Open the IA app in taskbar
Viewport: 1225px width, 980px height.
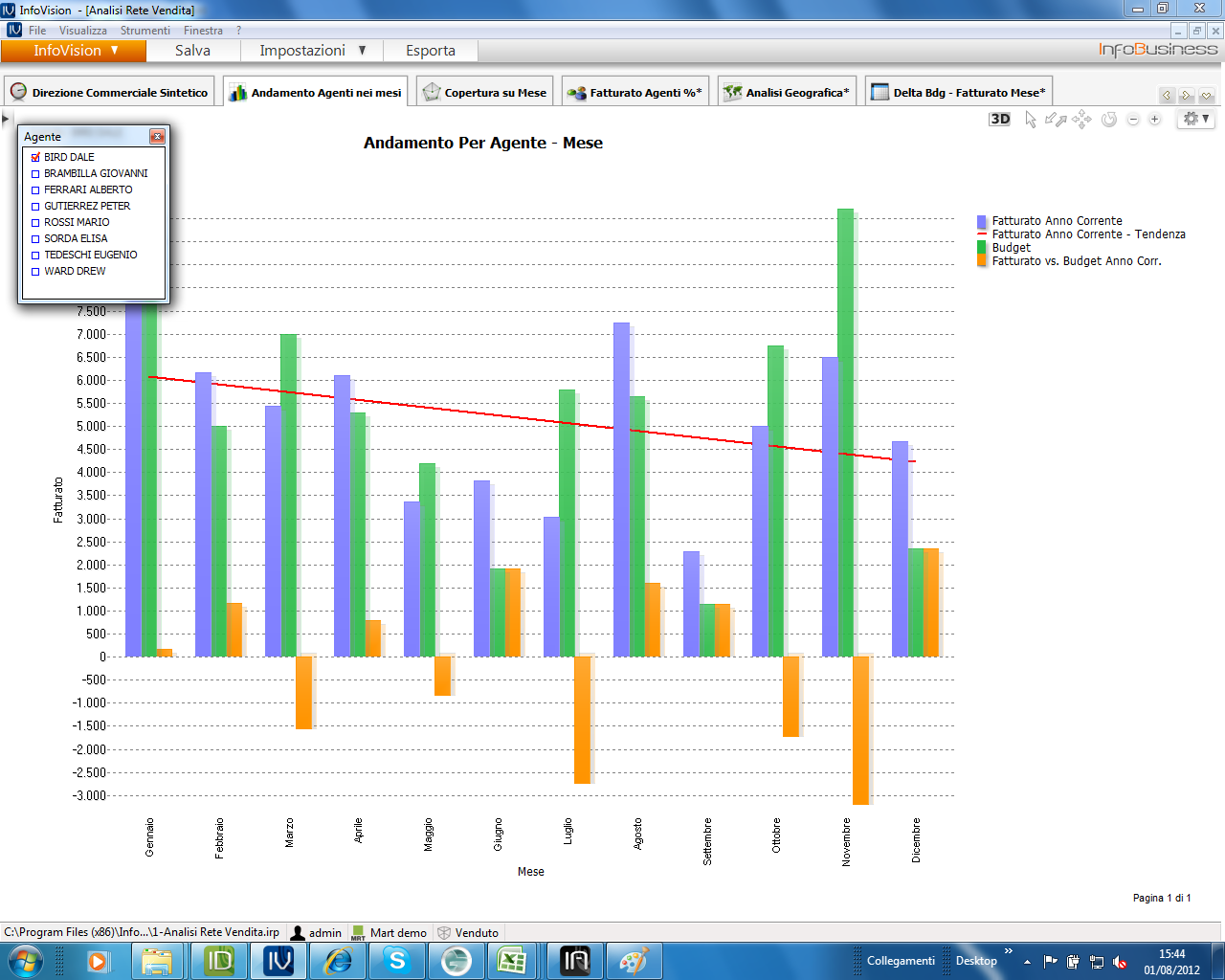[x=575, y=961]
